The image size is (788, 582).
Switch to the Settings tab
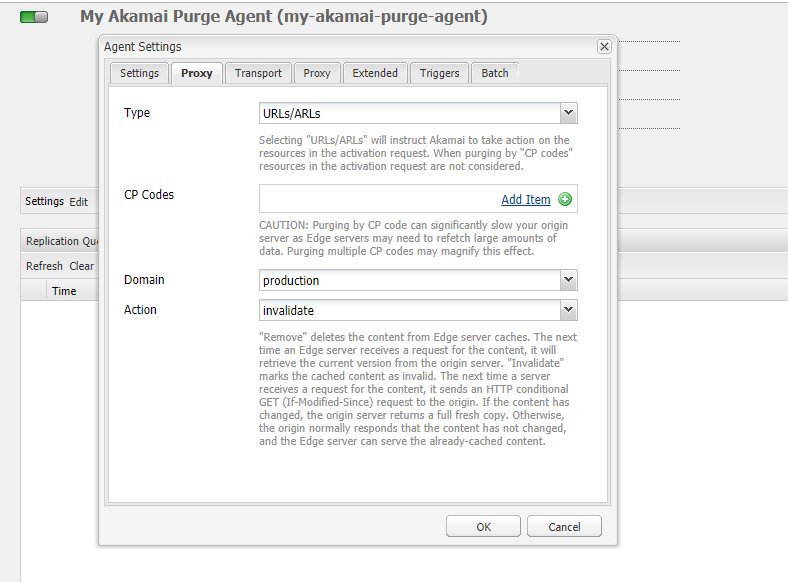click(x=139, y=73)
